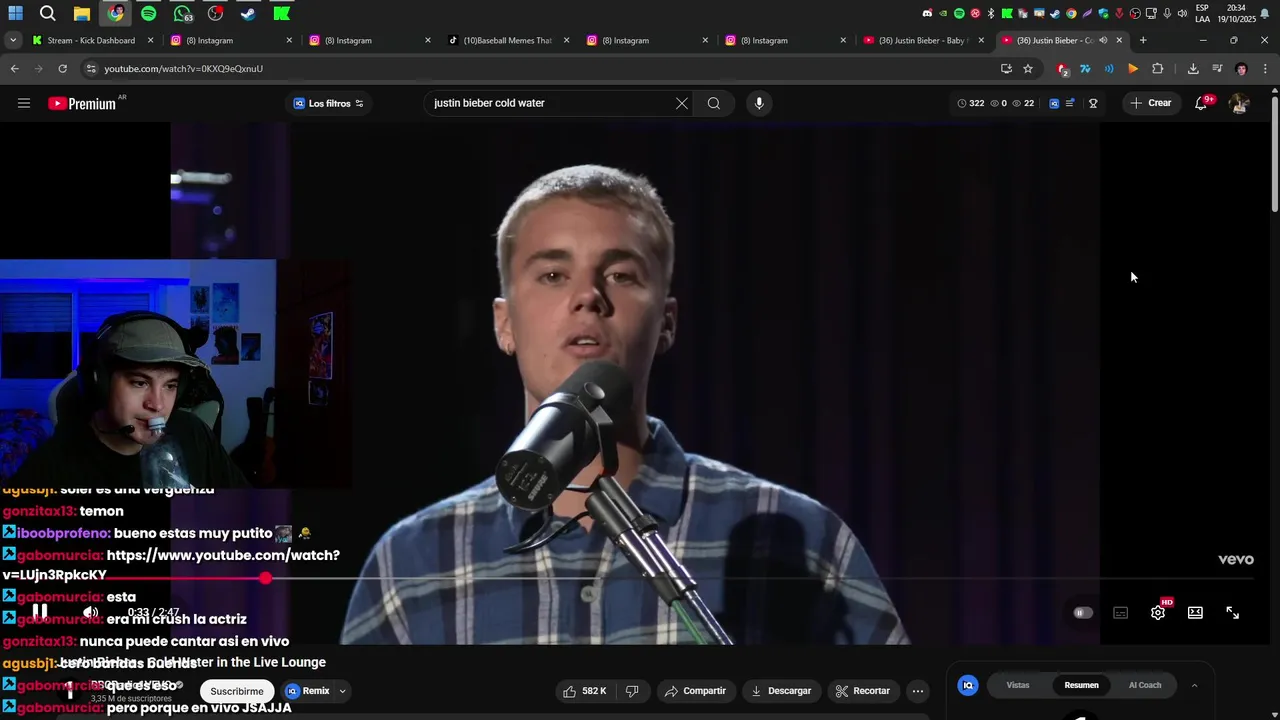Open a new browser tab
1280x720 pixels.
click(1143, 41)
